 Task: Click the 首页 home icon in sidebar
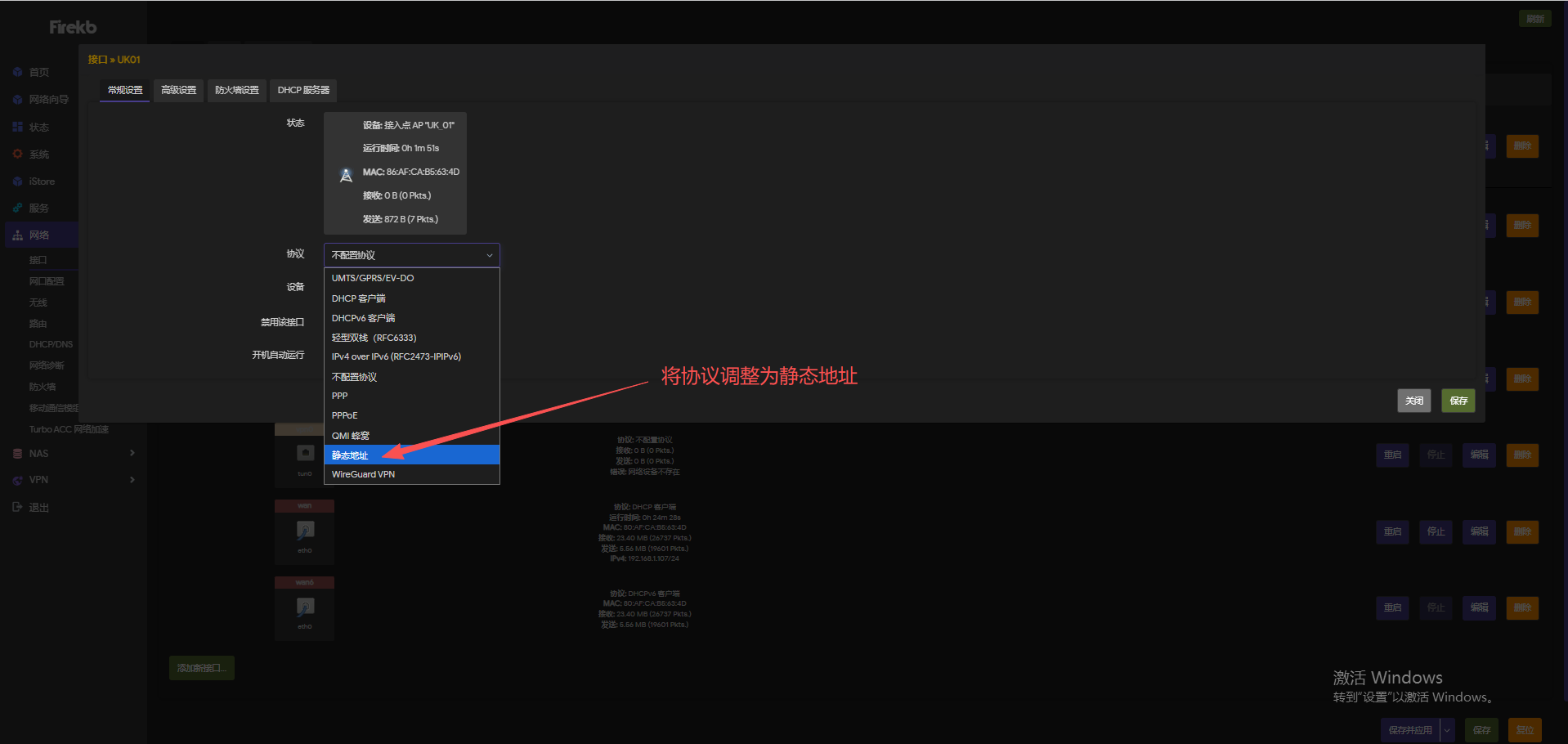pyautogui.click(x=17, y=72)
